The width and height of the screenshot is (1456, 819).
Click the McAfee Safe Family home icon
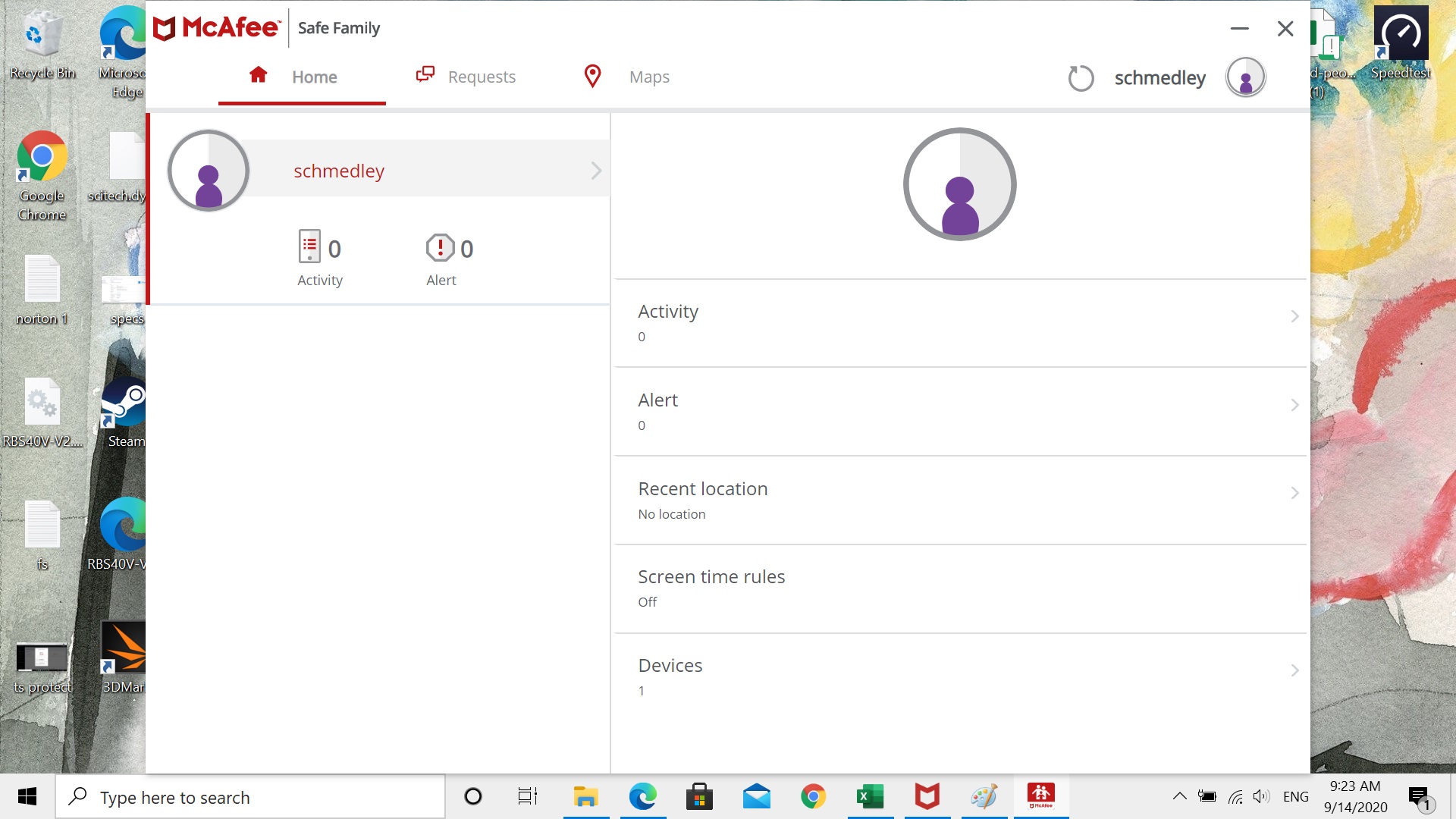click(x=258, y=75)
